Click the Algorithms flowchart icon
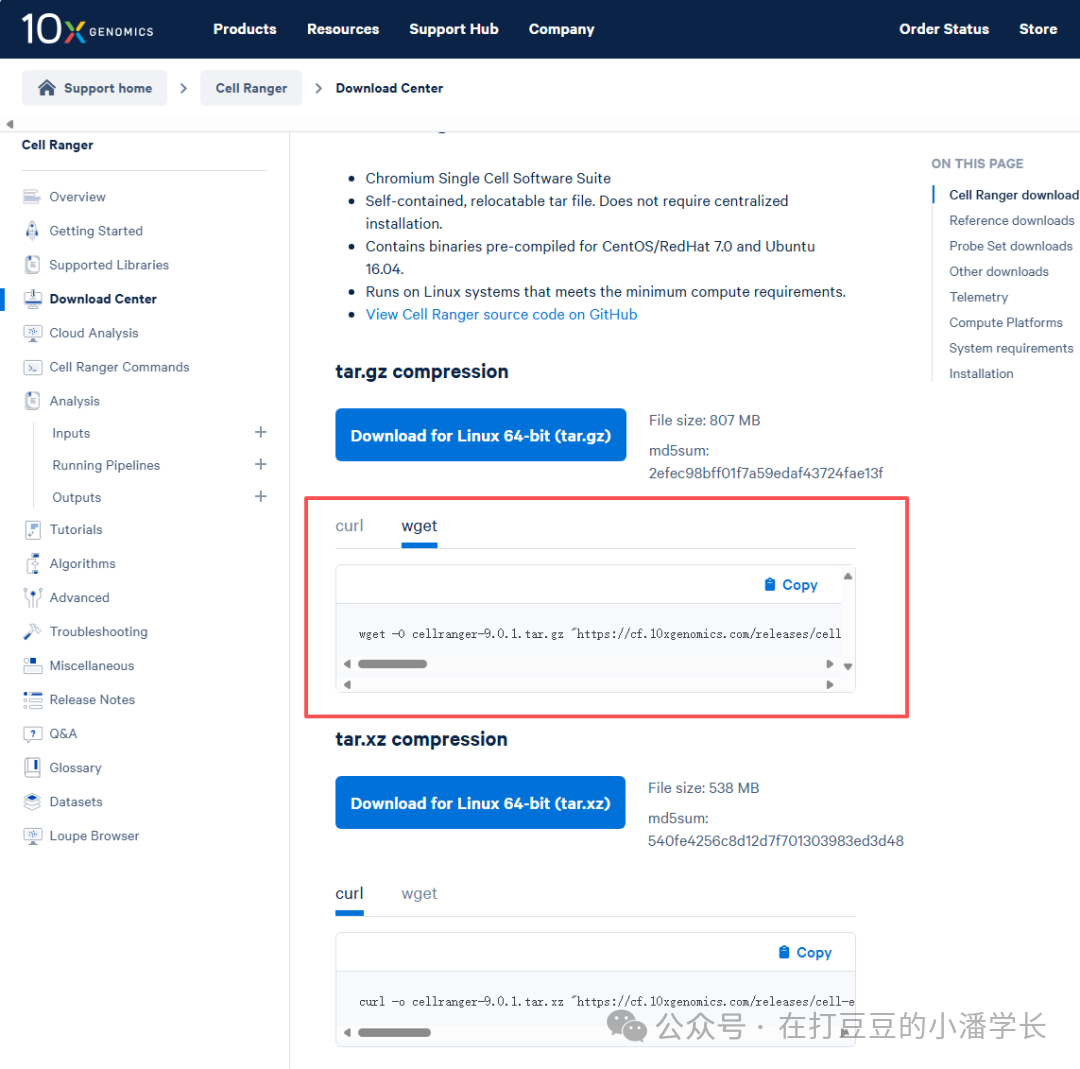The image size is (1080, 1069). [32, 563]
